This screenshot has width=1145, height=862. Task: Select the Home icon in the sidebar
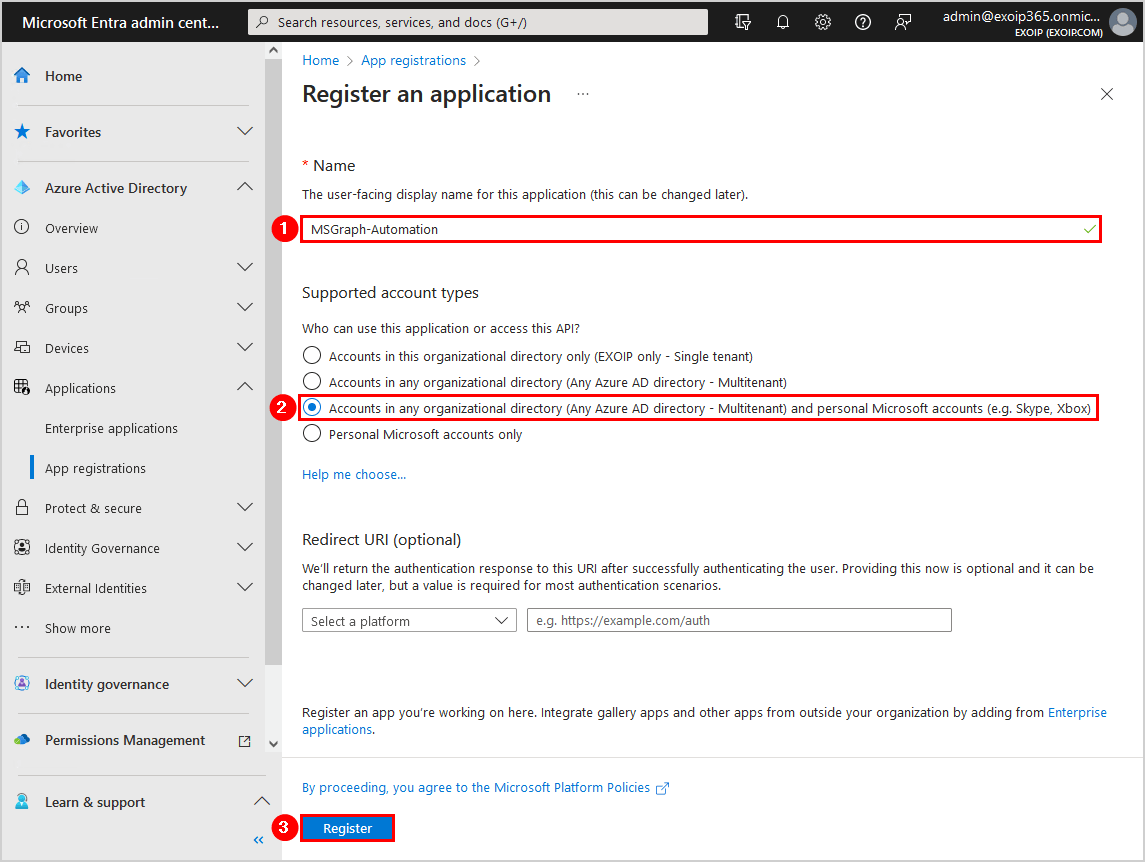coord(22,75)
